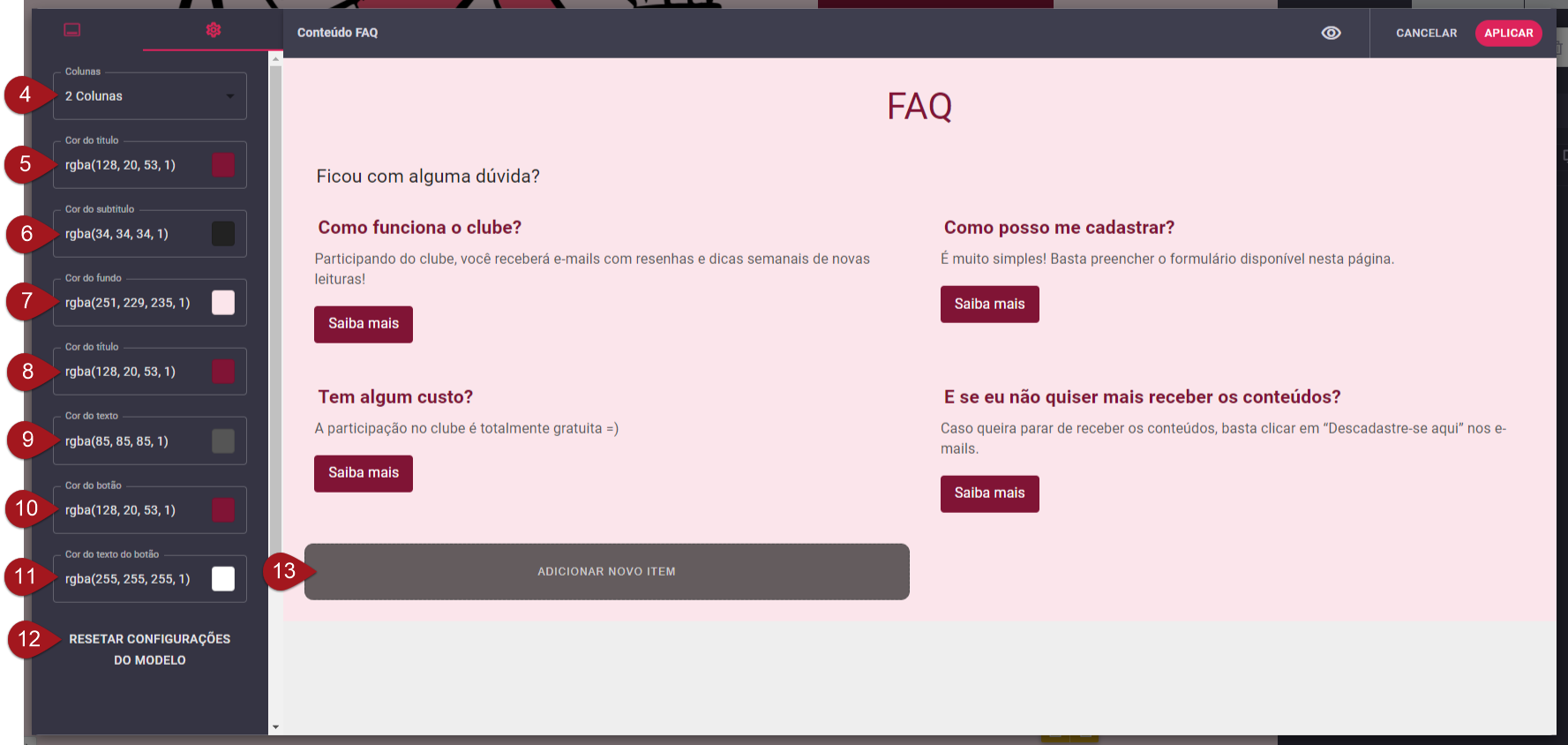Open the '2 Colunas' combo box

coord(141,96)
